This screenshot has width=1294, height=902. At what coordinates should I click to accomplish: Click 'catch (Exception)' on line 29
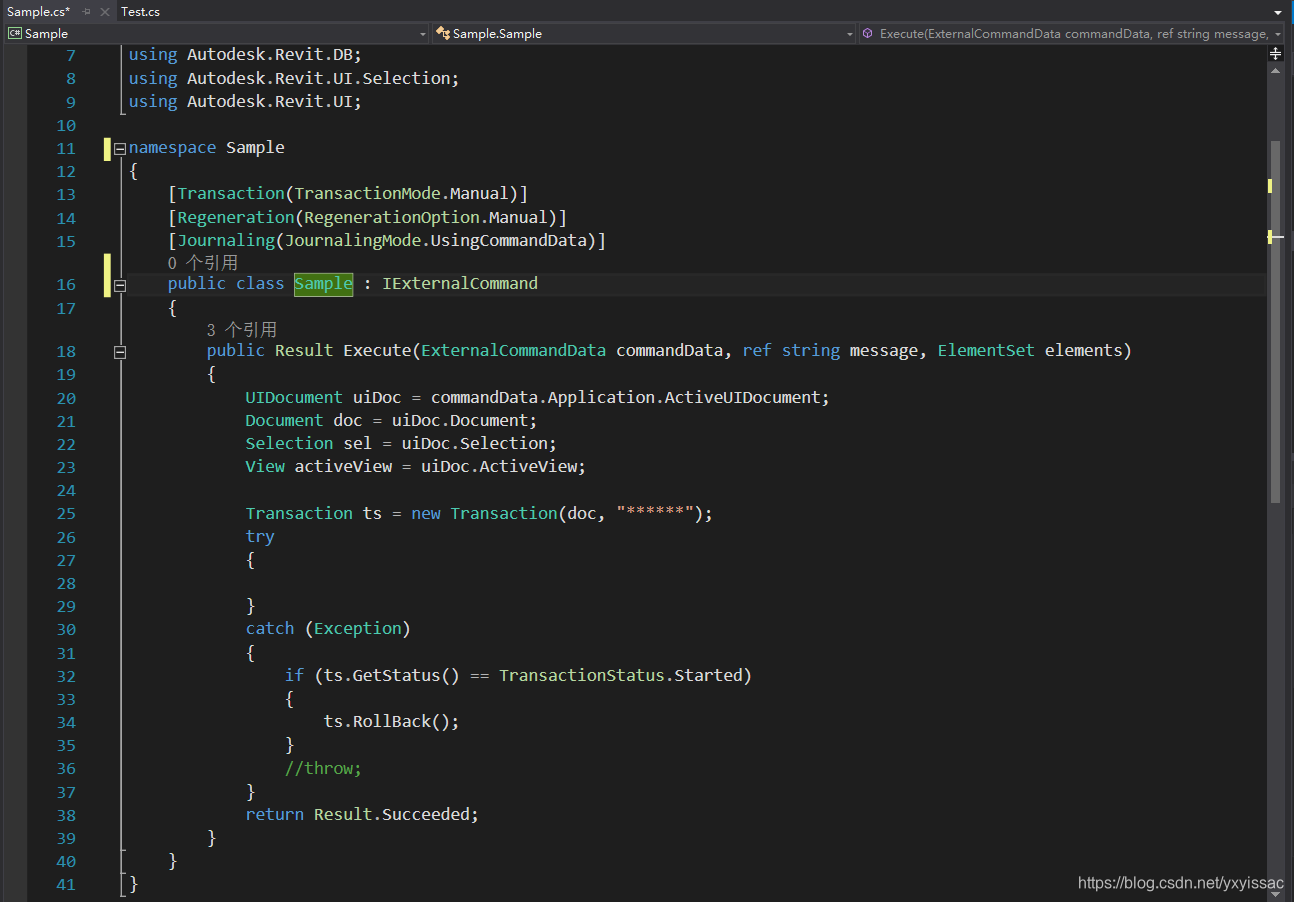coord(328,629)
